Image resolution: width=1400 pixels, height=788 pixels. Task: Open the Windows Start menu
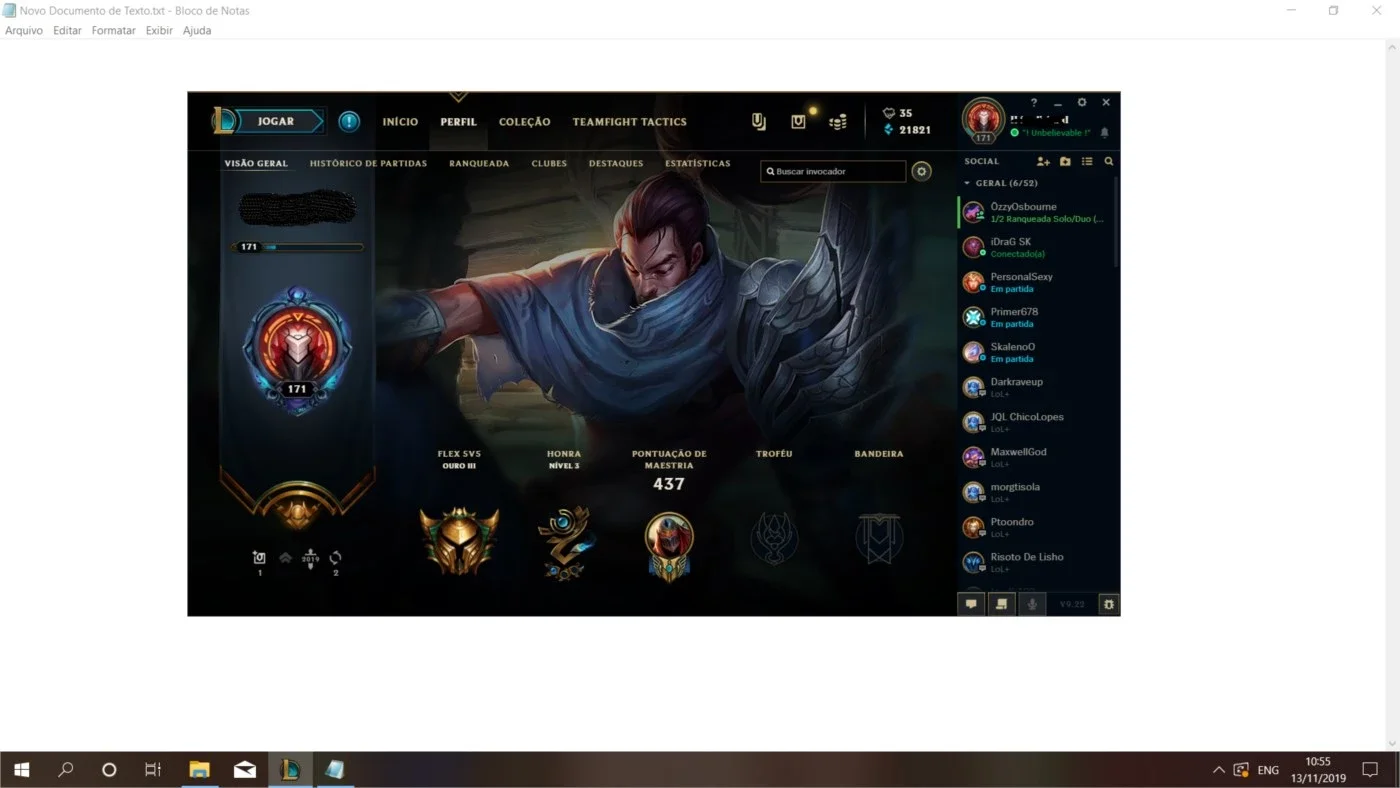(21, 769)
